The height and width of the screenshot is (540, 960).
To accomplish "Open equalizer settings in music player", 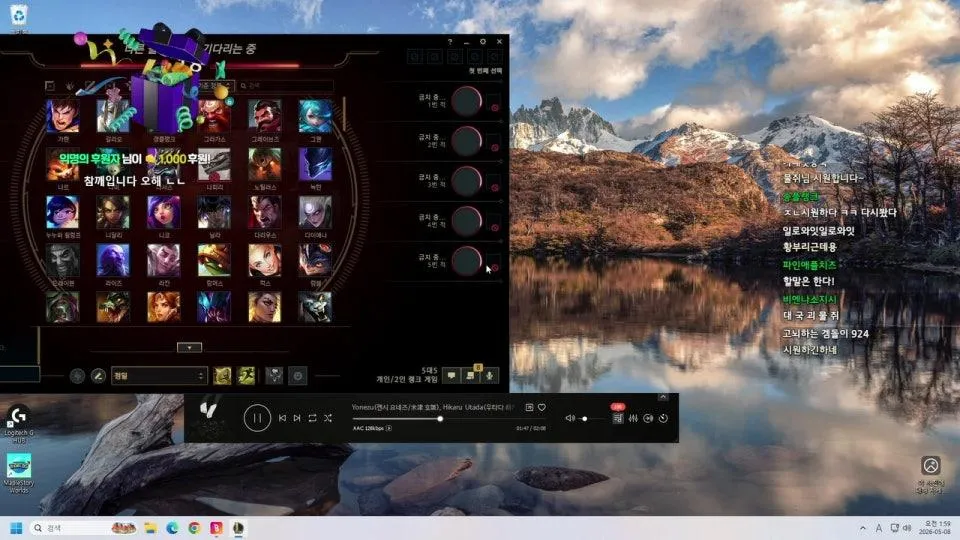I will click(633, 418).
